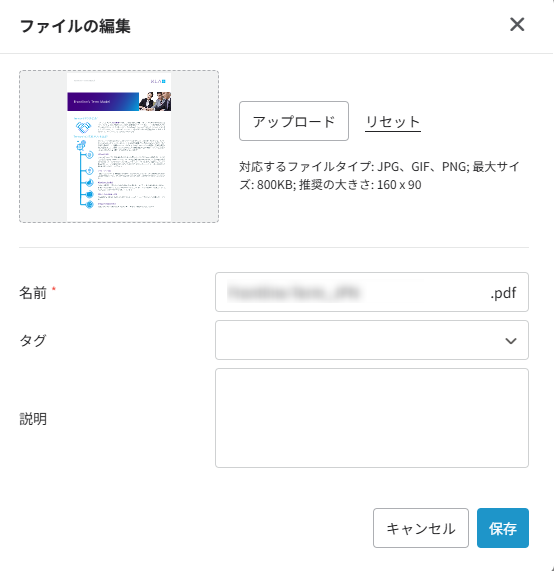Click the キャンセル button
Viewport: 554px width, 571px height.
click(421, 528)
